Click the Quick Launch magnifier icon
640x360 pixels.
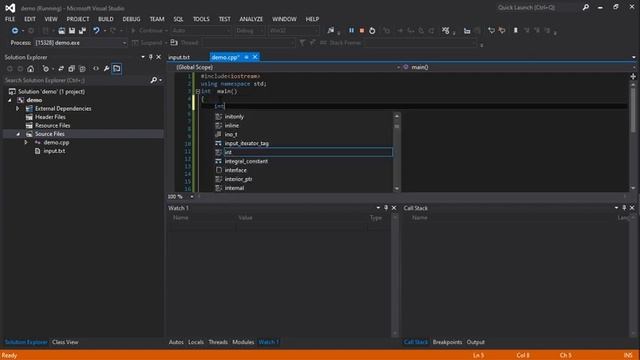586,7
